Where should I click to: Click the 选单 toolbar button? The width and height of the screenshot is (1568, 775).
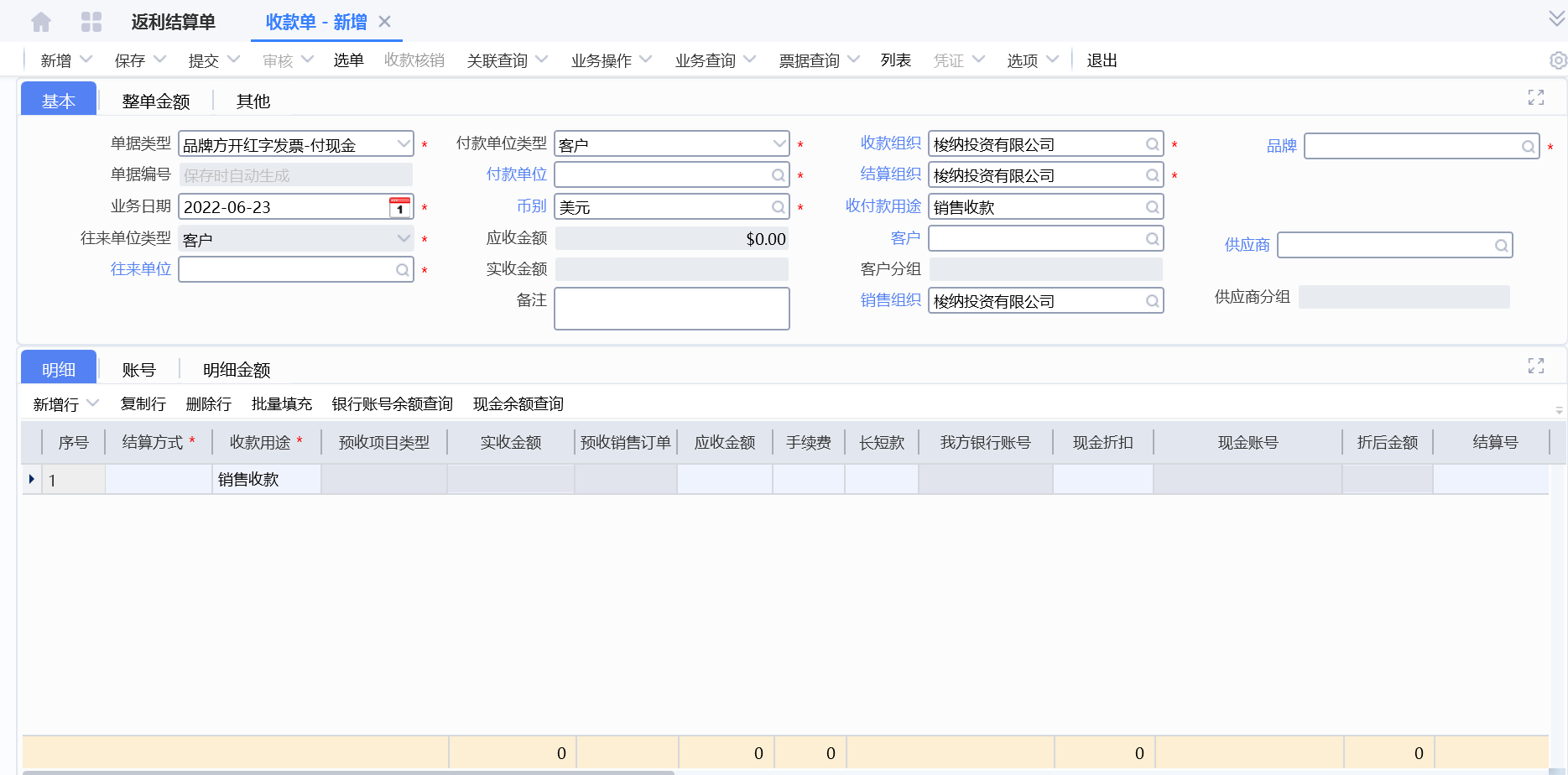click(348, 60)
